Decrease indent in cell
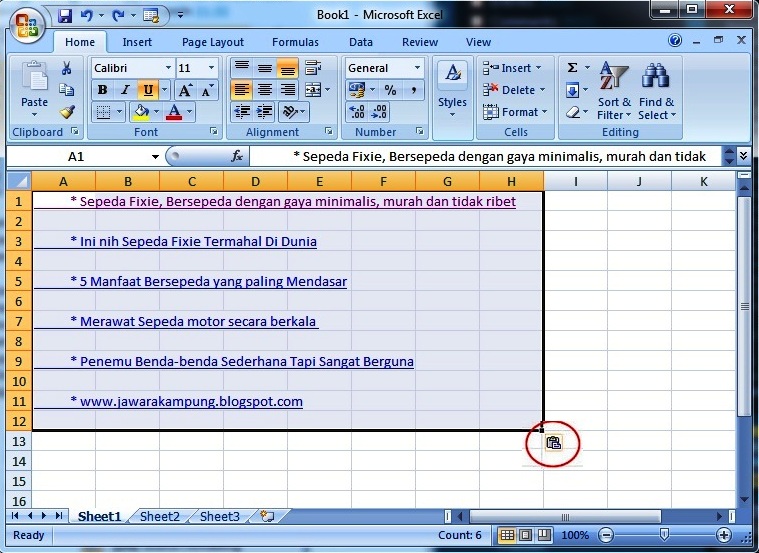Viewport: 759px width, 553px height. (242, 112)
